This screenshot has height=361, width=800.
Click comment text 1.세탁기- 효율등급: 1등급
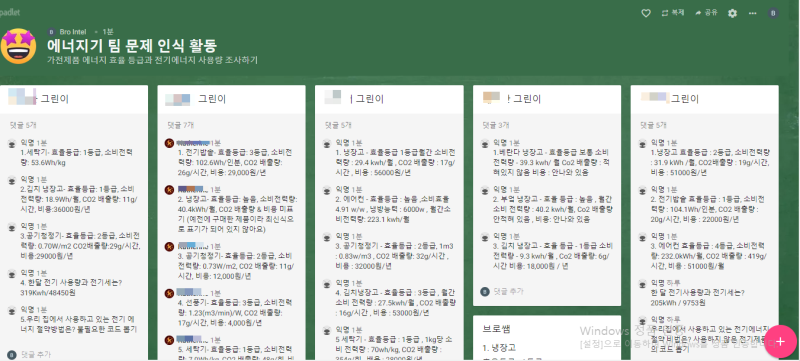pos(77,157)
